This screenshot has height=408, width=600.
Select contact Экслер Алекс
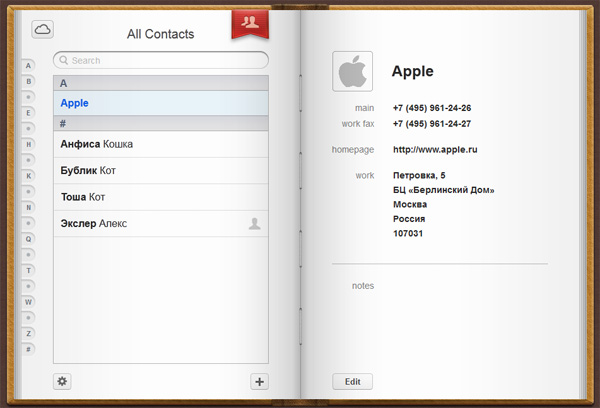150,223
